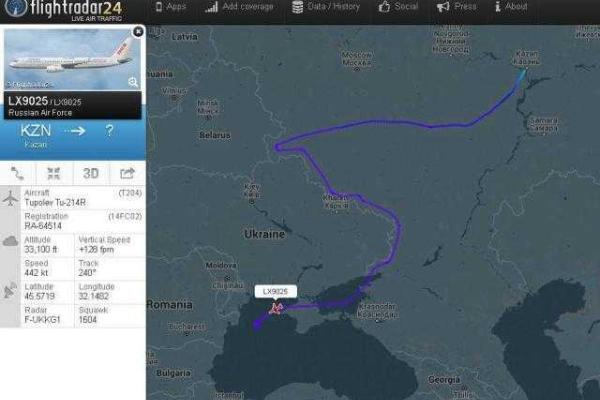The image size is (600, 400).
Task: Click the center-on-aircraft arrows icon
Action: click(x=54, y=173)
